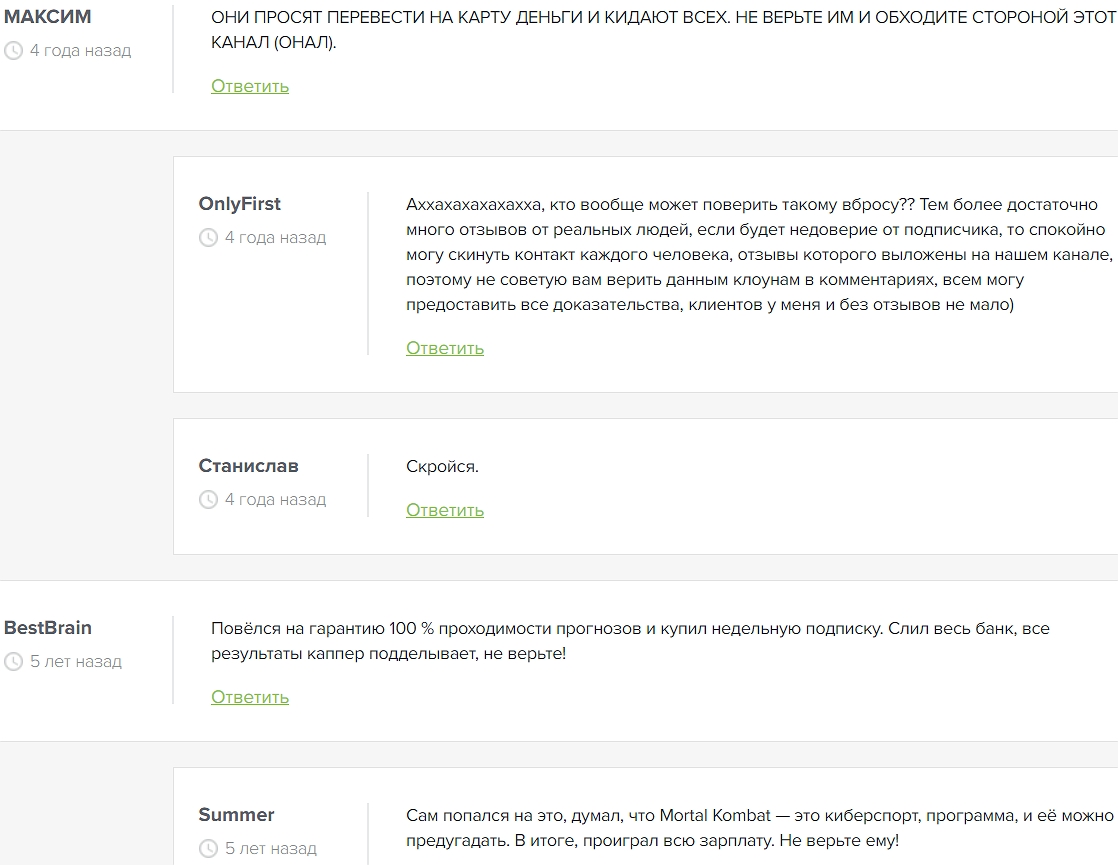This screenshot has width=1118, height=865.
Task: Click Станислав's 'Скройся.' comment text
Action: click(442, 467)
